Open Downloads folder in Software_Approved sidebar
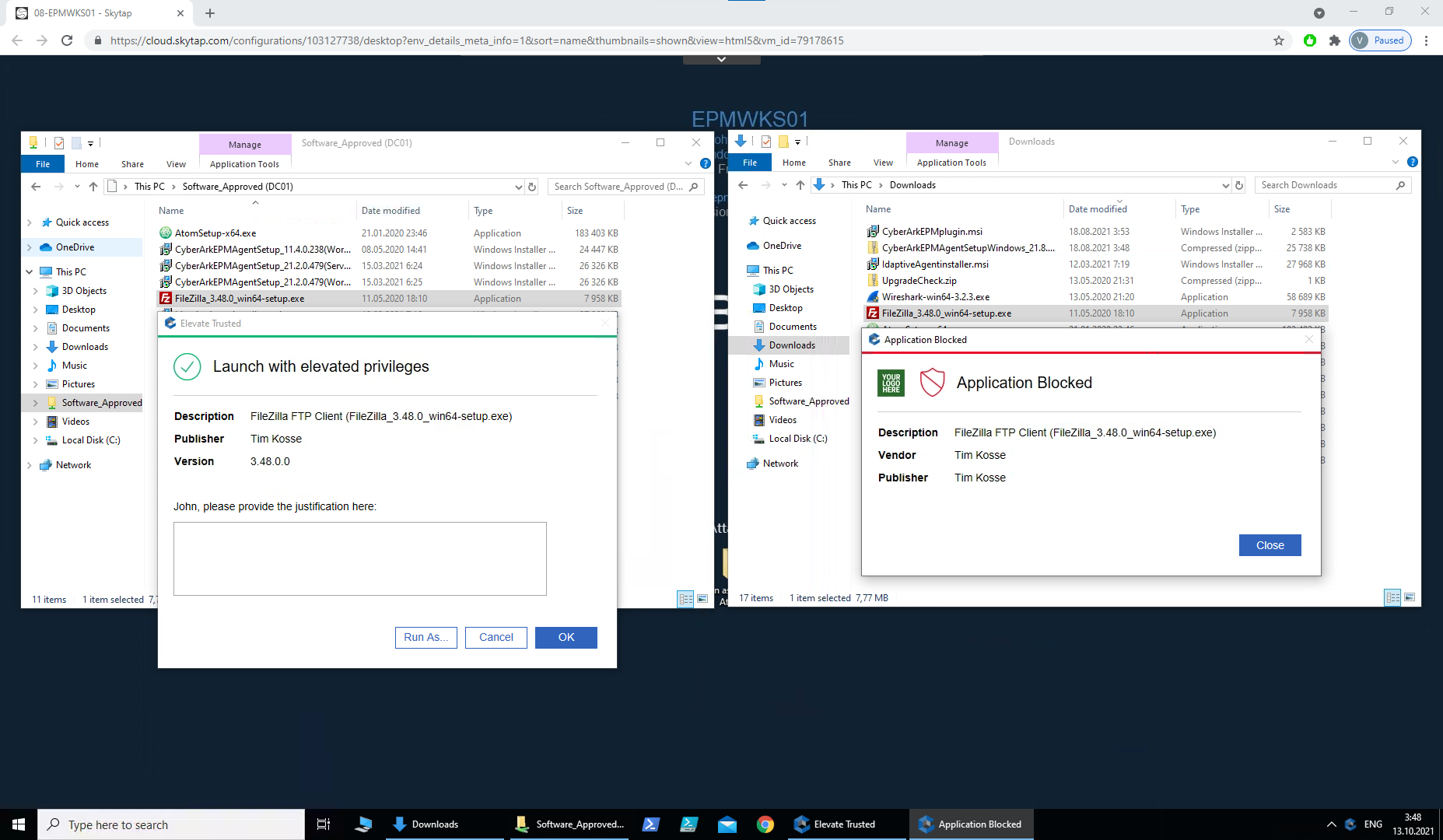The width and height of the screenshot is (1443, 840). [85, 347]
